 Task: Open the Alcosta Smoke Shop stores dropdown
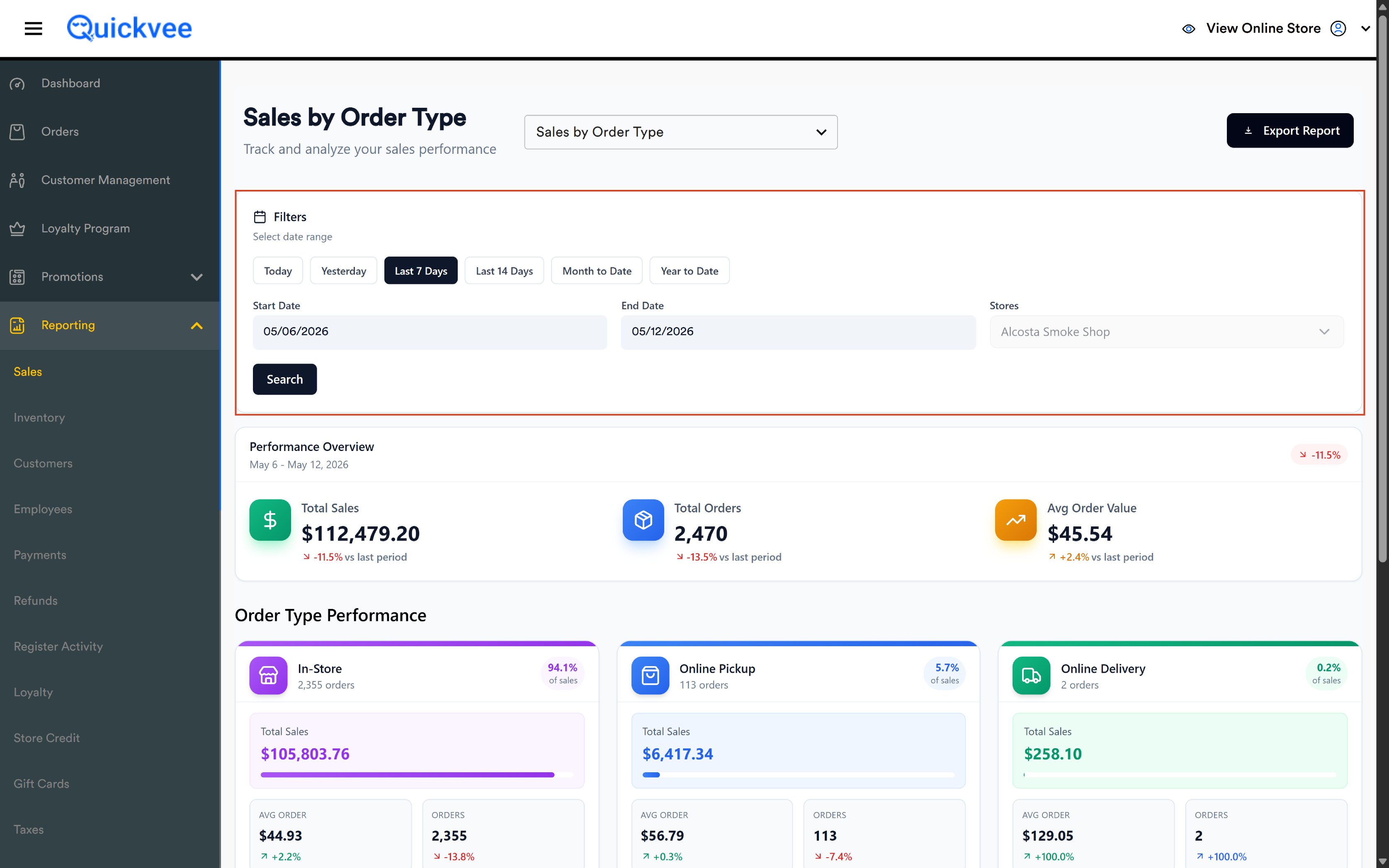pyautogui.click(x=1166, y=332)
